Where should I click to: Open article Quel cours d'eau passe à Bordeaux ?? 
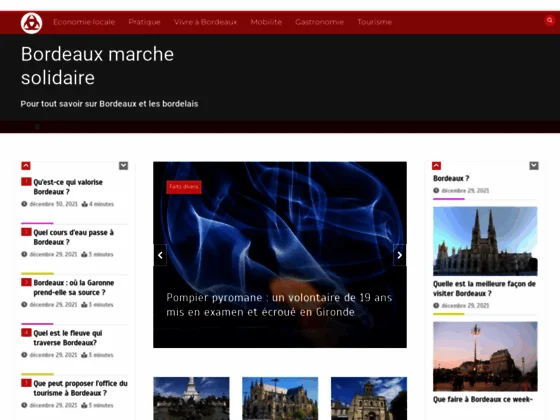click(73, 237)
